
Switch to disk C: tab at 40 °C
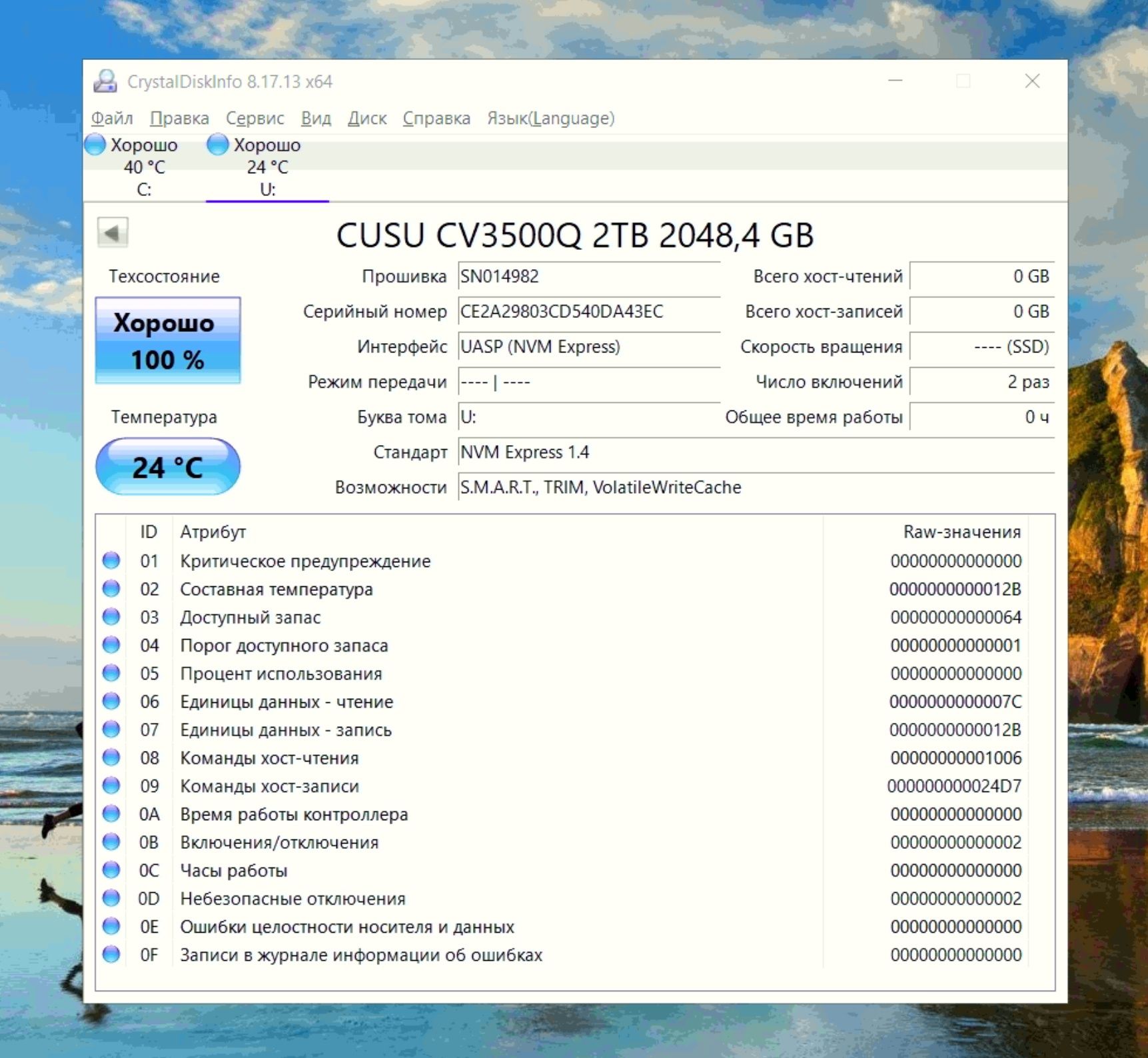point(144,167)
